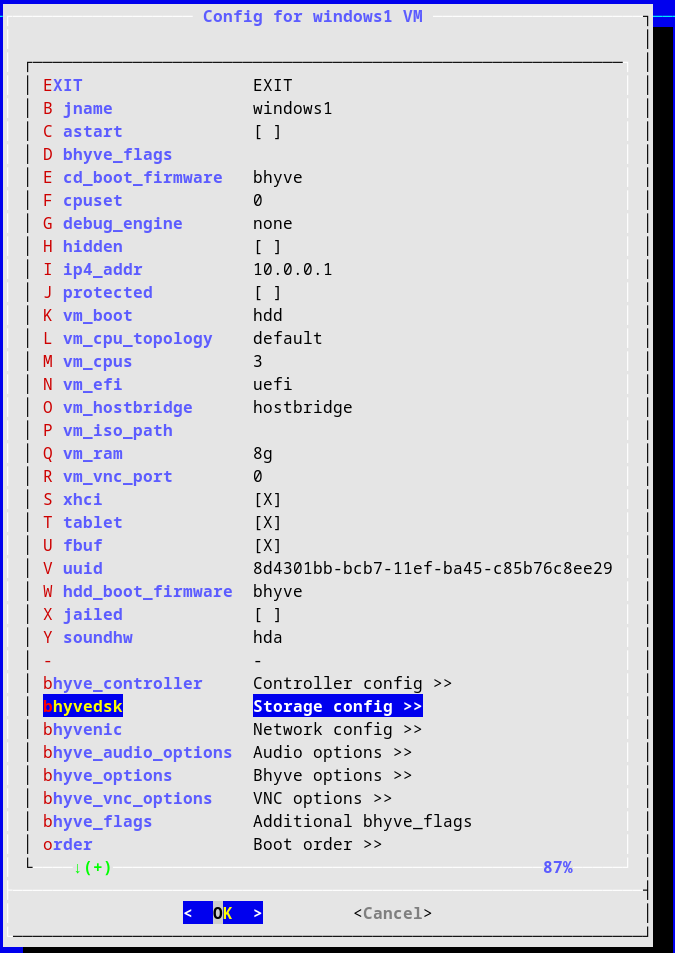The width and height of the screenshot is (675, 953).
Task: Select the ip4_addr value 10.0.0.1
Action: pos(292,270)
